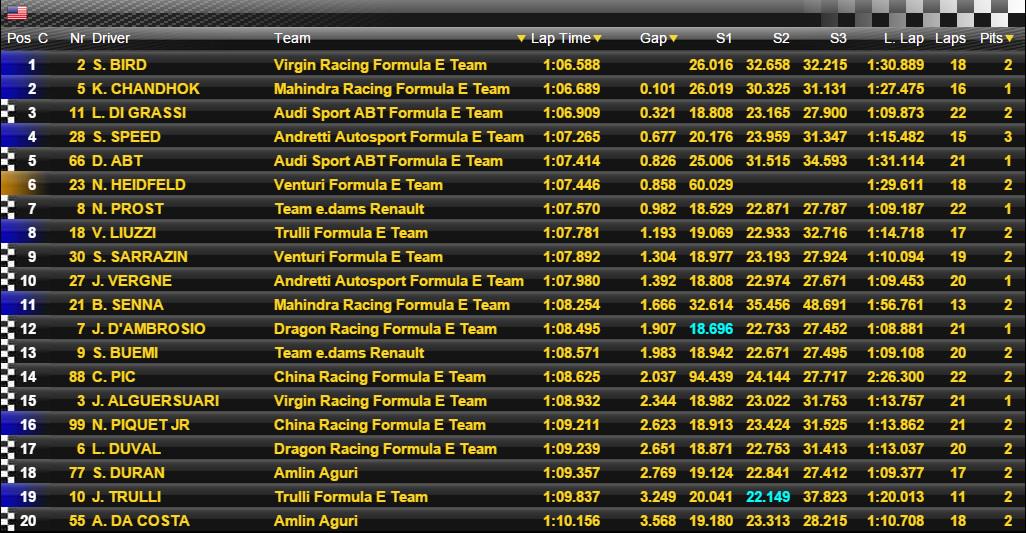Click Team e.dams Renault in Prost row
Image resolution: width=1026 pixels, height=533 pixels.
click(x=349, y=209)
